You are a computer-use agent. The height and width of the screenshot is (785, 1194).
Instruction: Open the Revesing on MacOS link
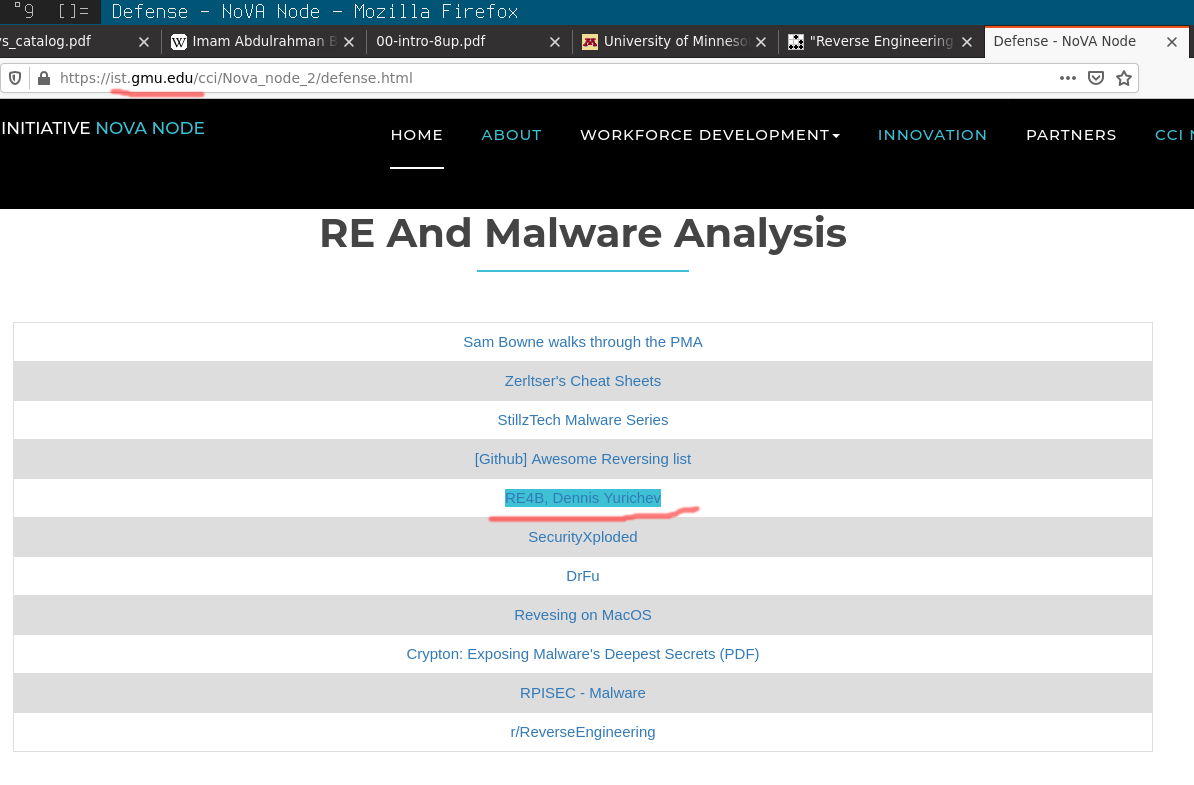583,615
